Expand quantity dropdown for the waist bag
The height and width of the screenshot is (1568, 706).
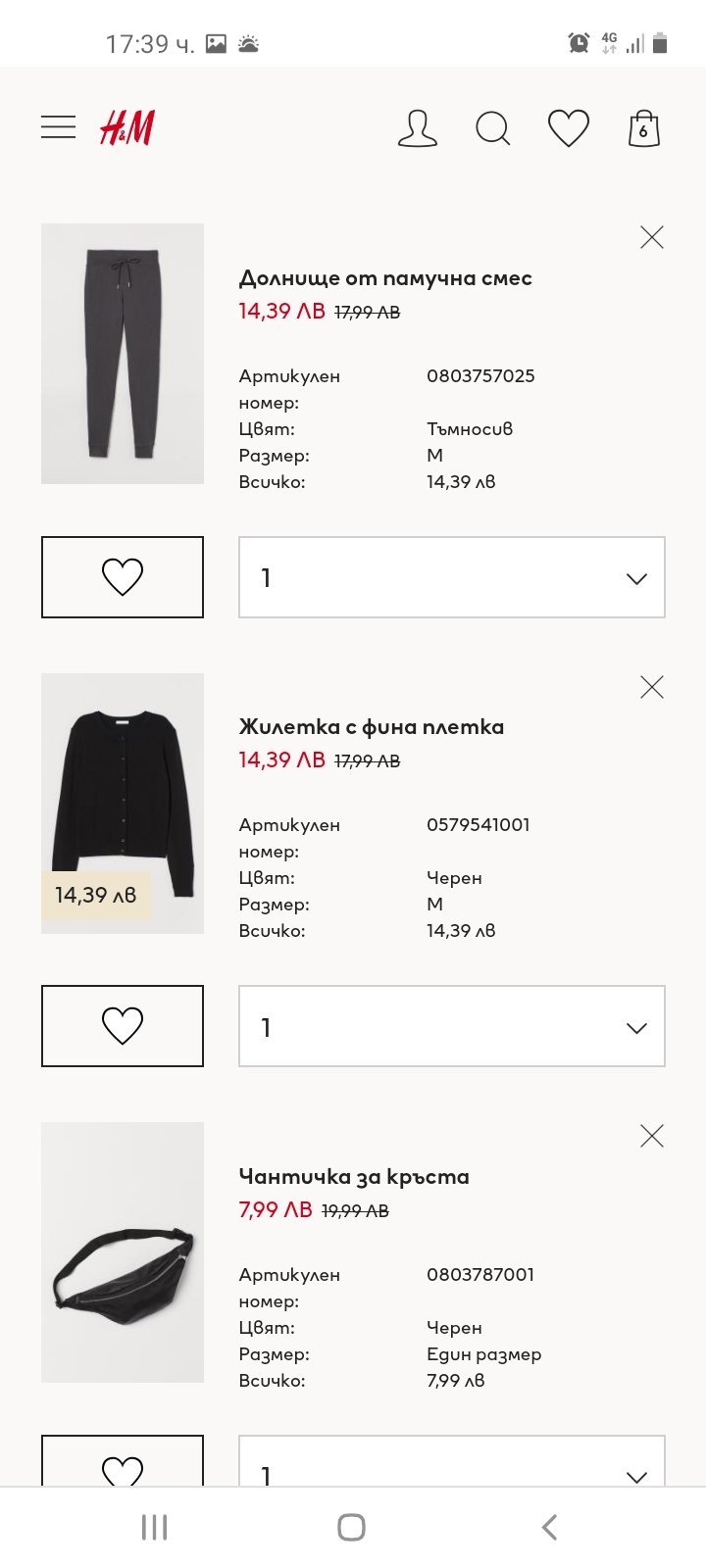452,1465
